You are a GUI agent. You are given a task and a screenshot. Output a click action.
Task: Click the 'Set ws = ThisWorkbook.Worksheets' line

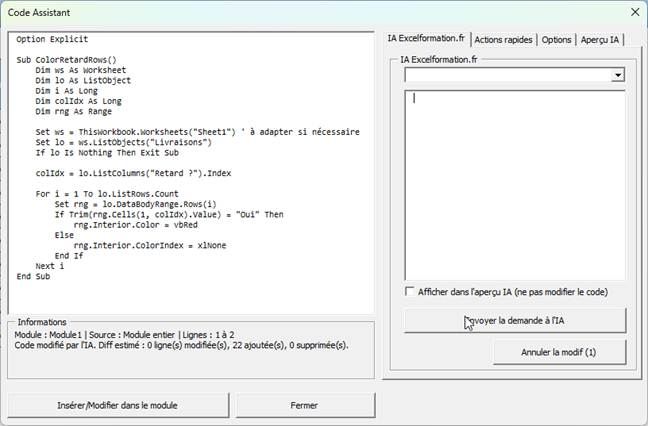(198, 132)
